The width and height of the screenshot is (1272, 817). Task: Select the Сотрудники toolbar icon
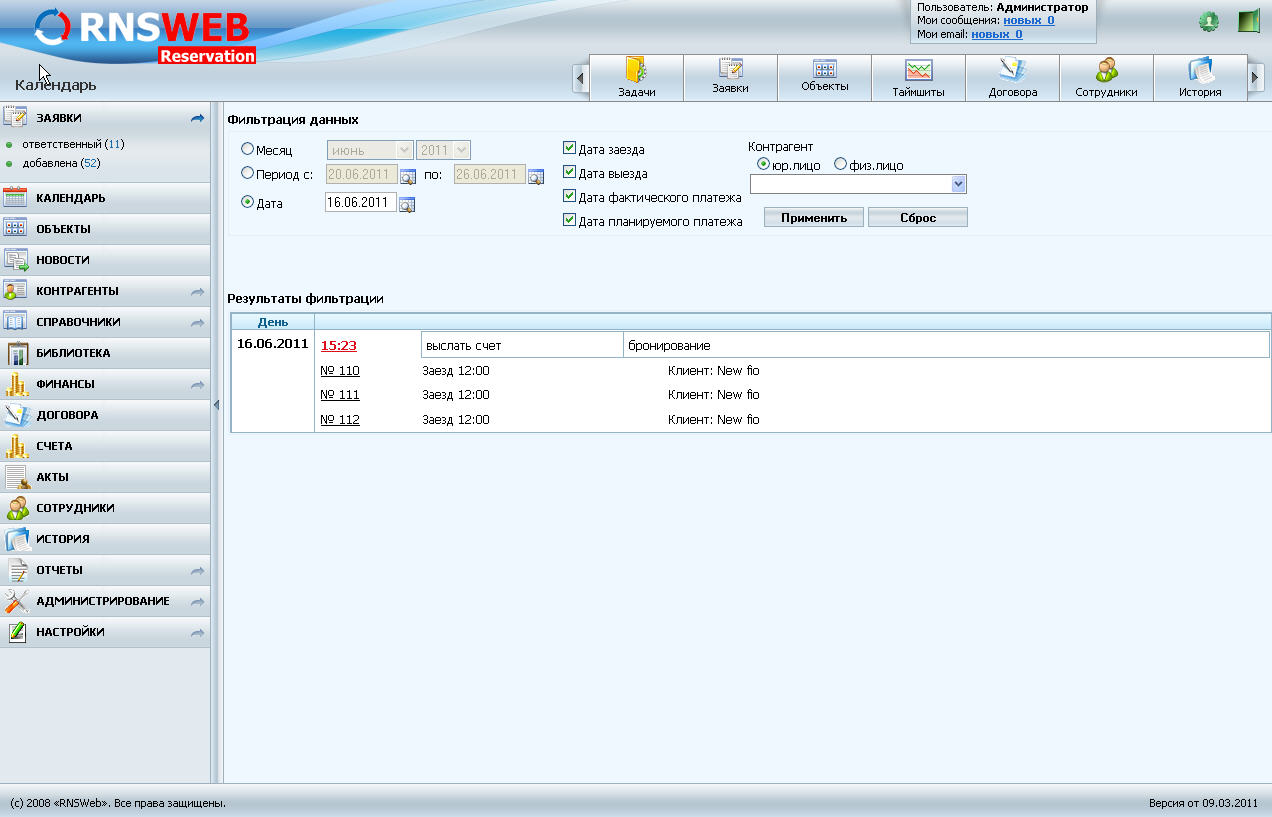coord(1106,76)
